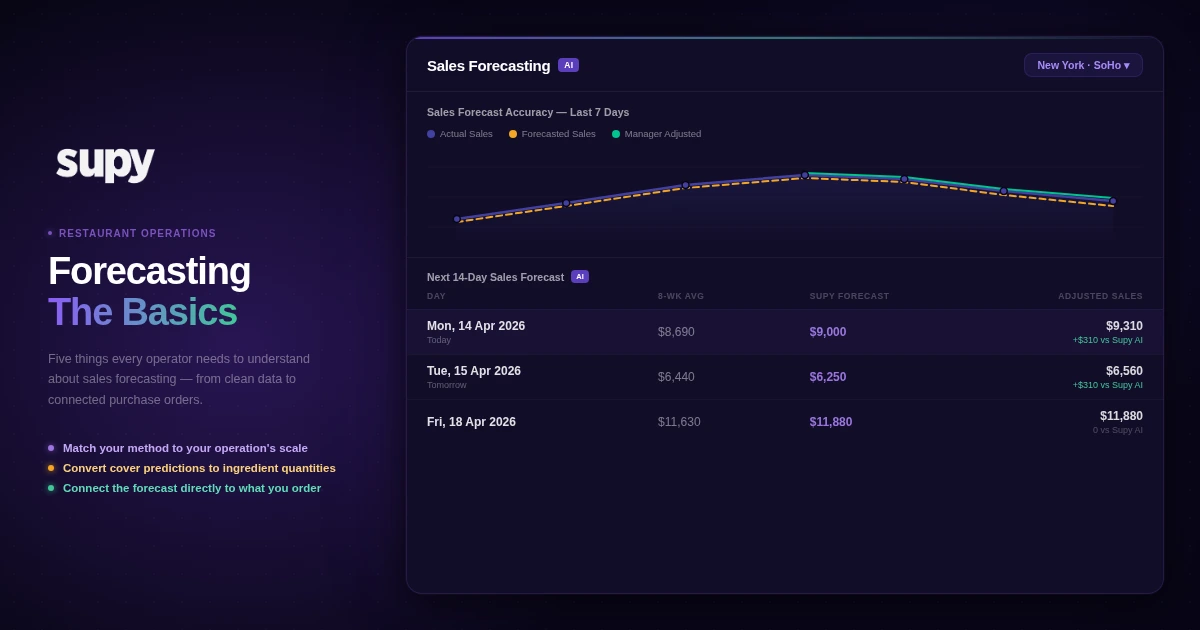1200x630 pixels.
Task: Expand the Tue, 15 Apr 2026 forecast row
Action: 785,377
